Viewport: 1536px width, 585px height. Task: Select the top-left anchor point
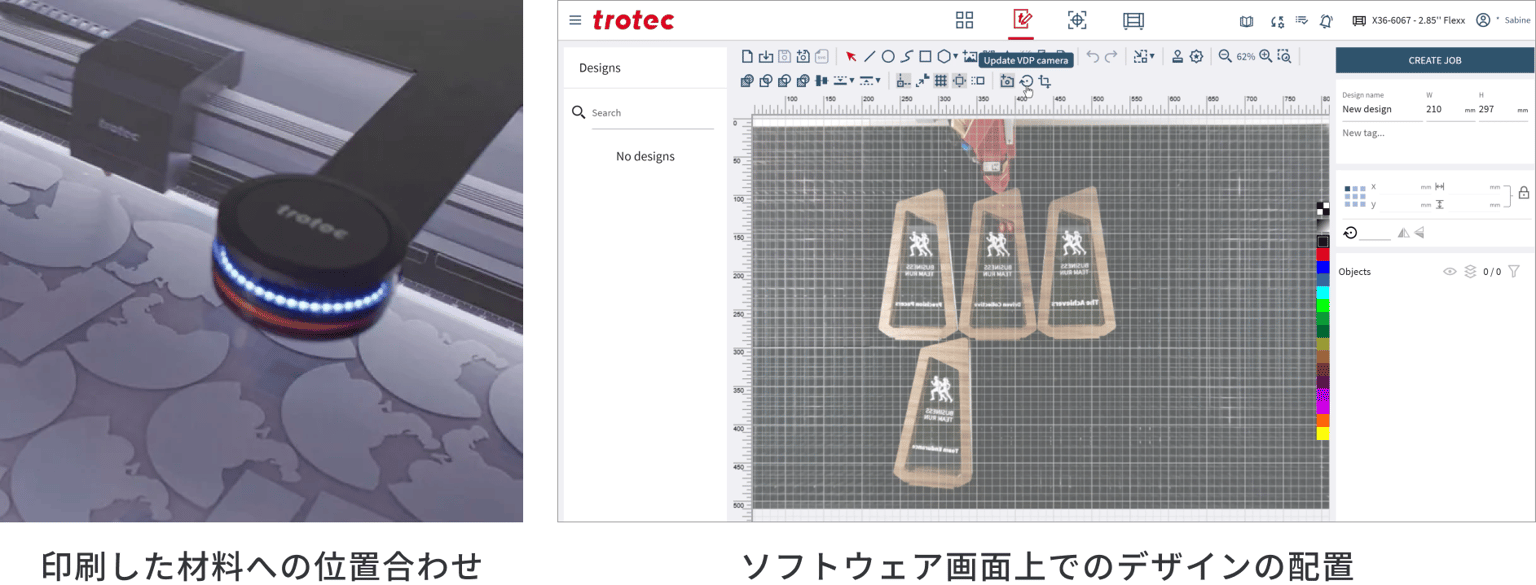[1347, 188]
